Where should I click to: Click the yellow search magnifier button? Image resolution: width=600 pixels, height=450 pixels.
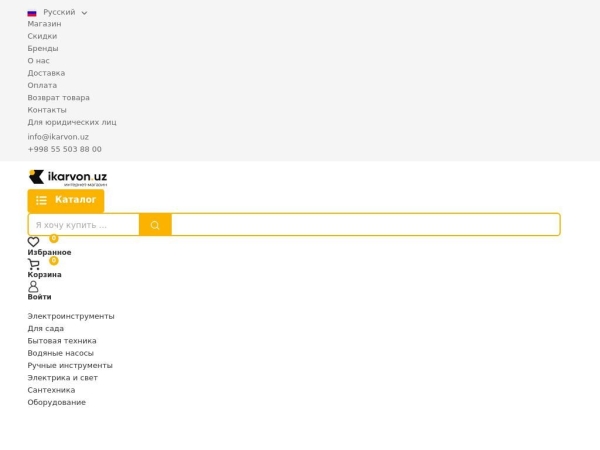pyautogui.click(x=155, y=225)
